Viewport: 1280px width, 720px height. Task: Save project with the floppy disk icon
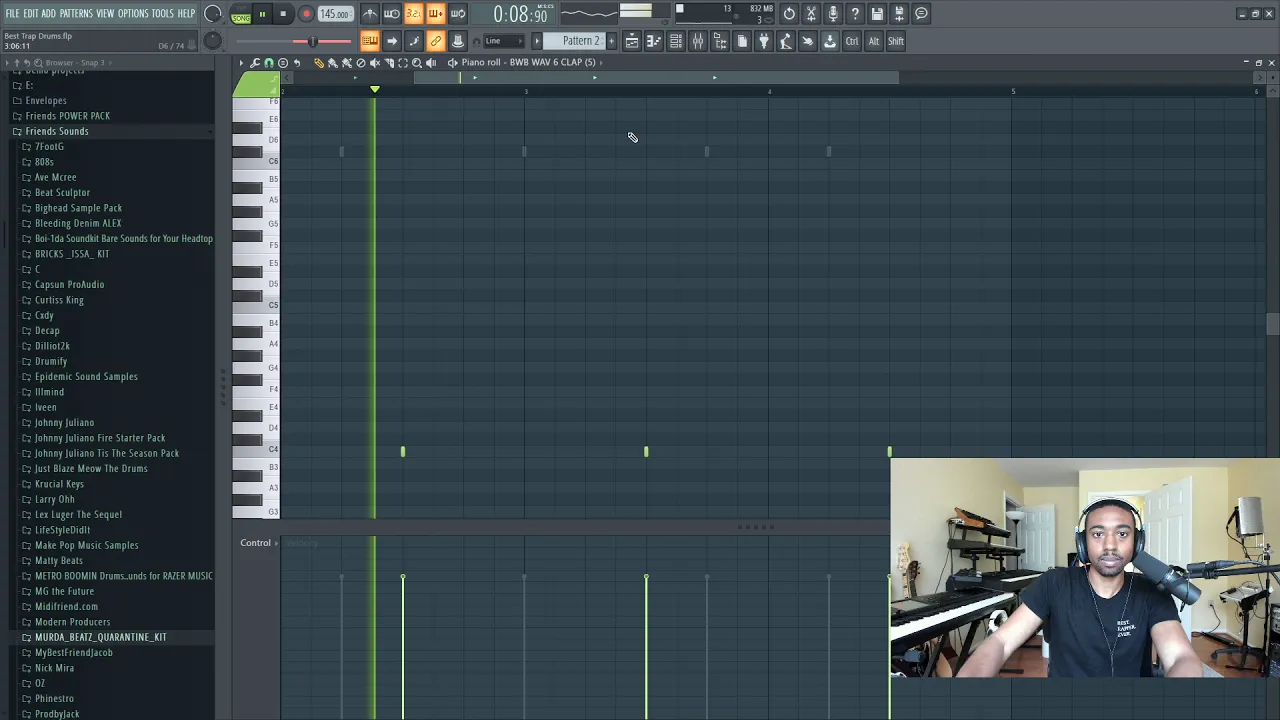877,14
